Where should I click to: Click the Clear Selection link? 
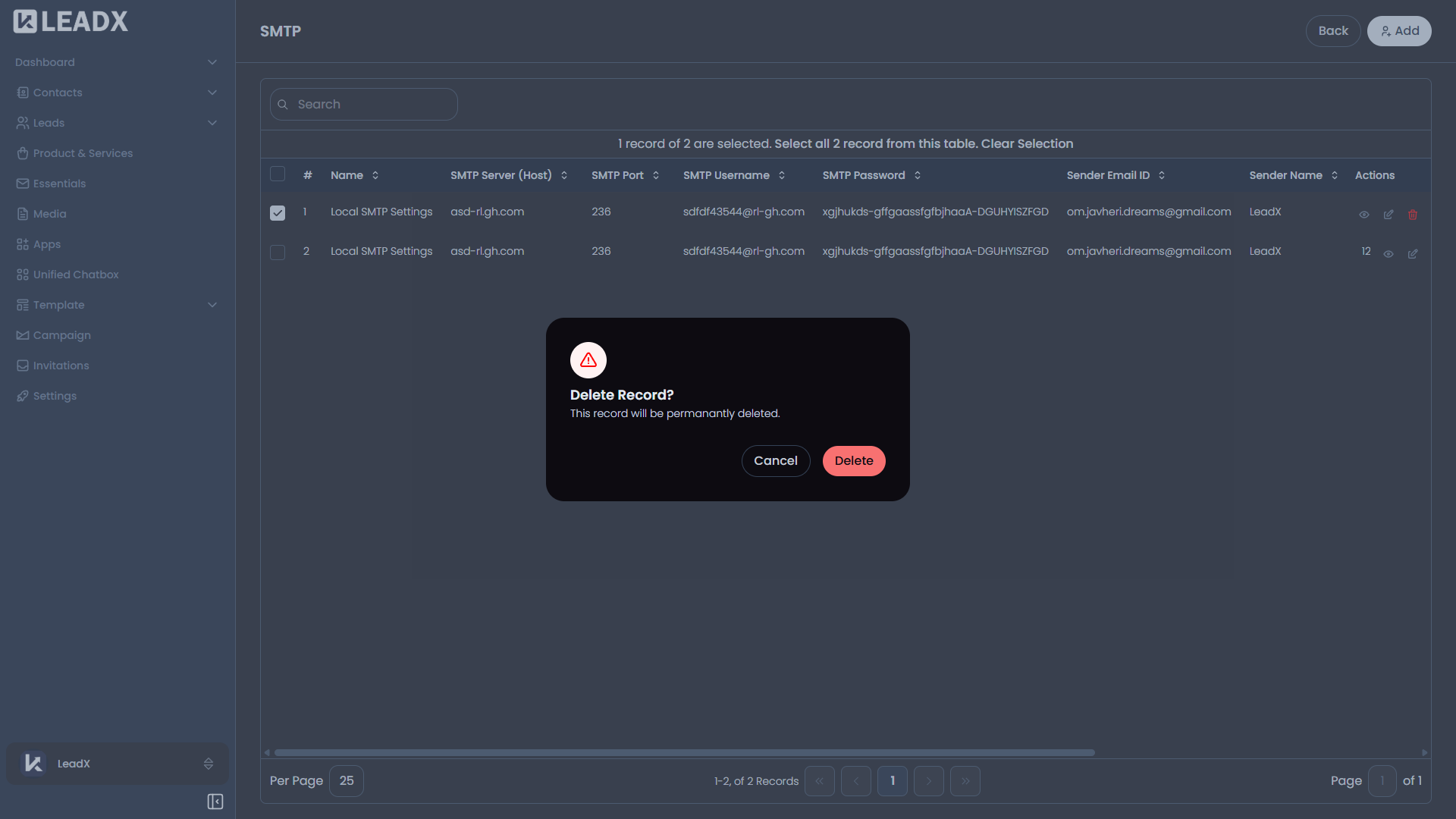pos(1027,143)
